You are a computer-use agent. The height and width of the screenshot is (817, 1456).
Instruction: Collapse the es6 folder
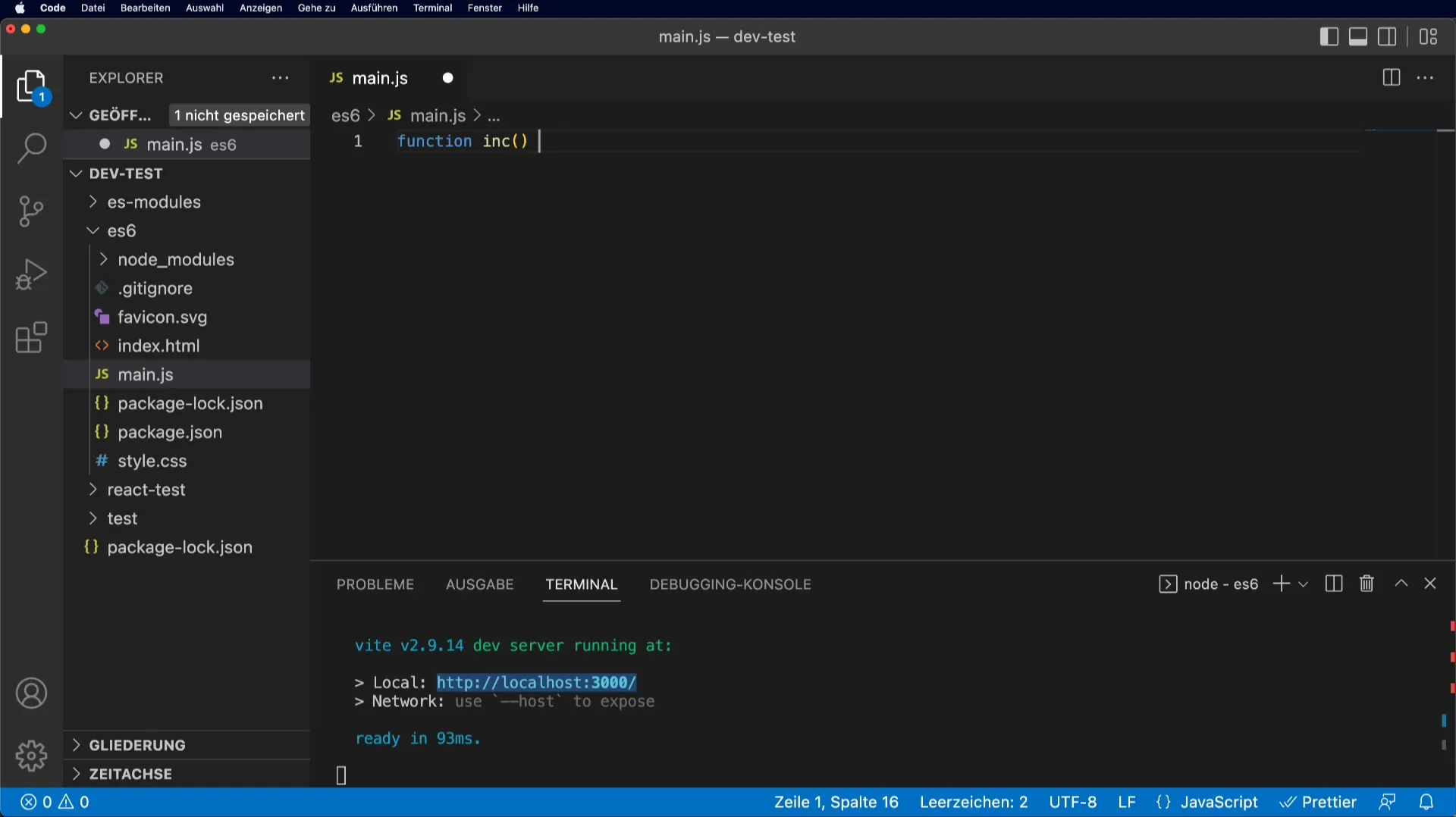121,231
